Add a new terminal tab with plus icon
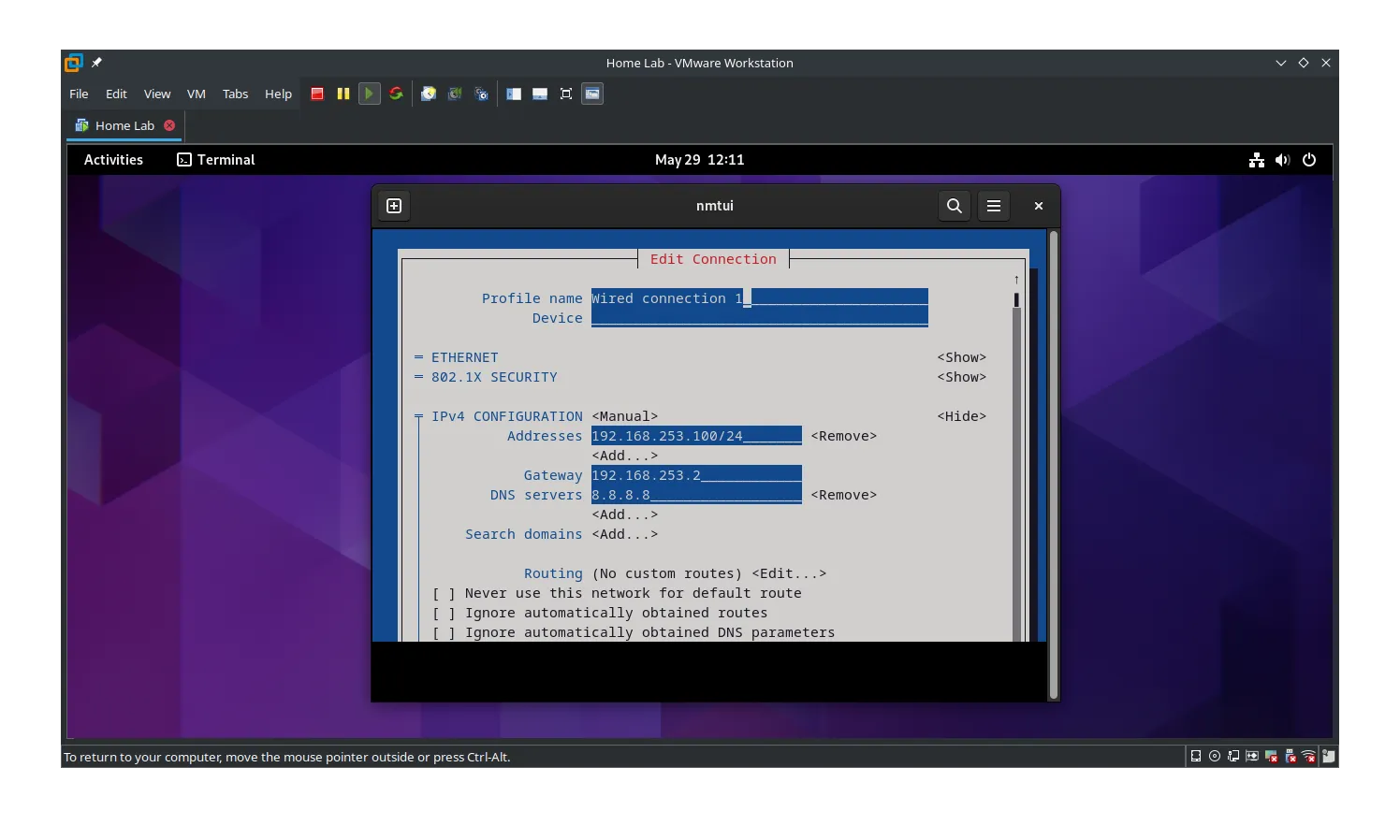This screenshot has height=840, width=1400. pyautogui.click(x=394, y=206)
